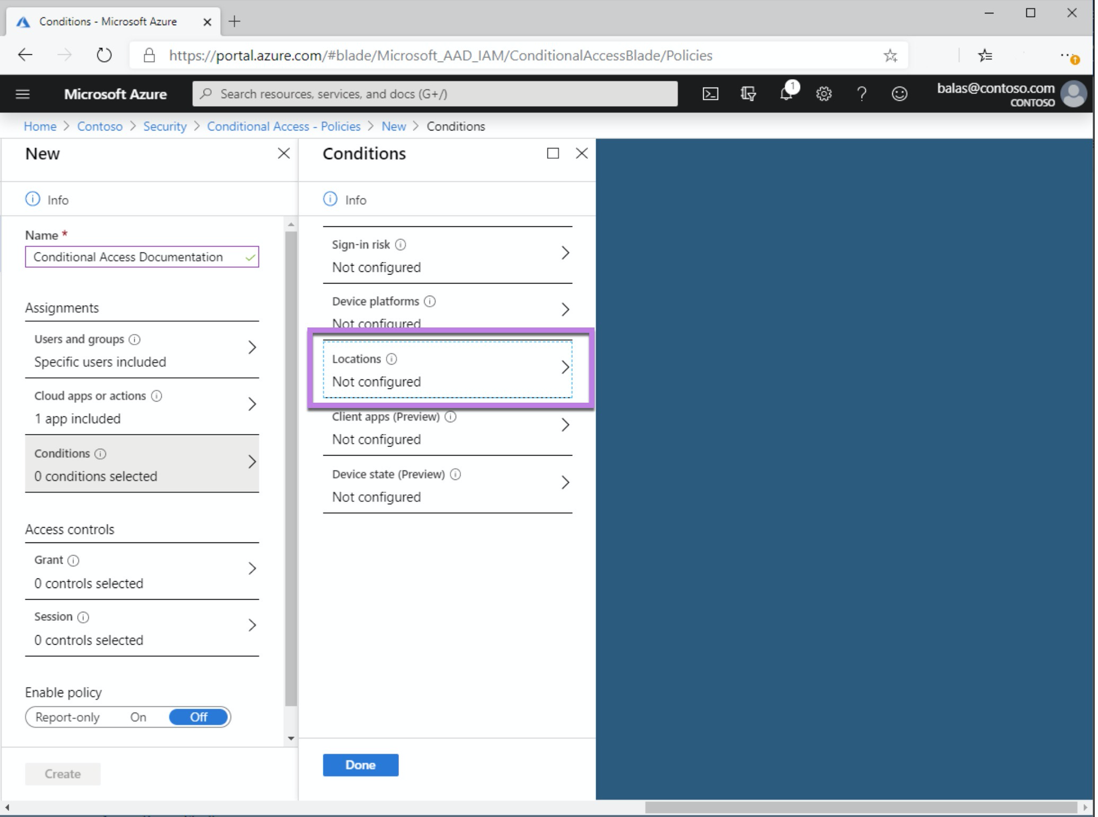Click New blade scrollbar down arrow
This screenshot has height=817, width=1098.
point(291,738)
